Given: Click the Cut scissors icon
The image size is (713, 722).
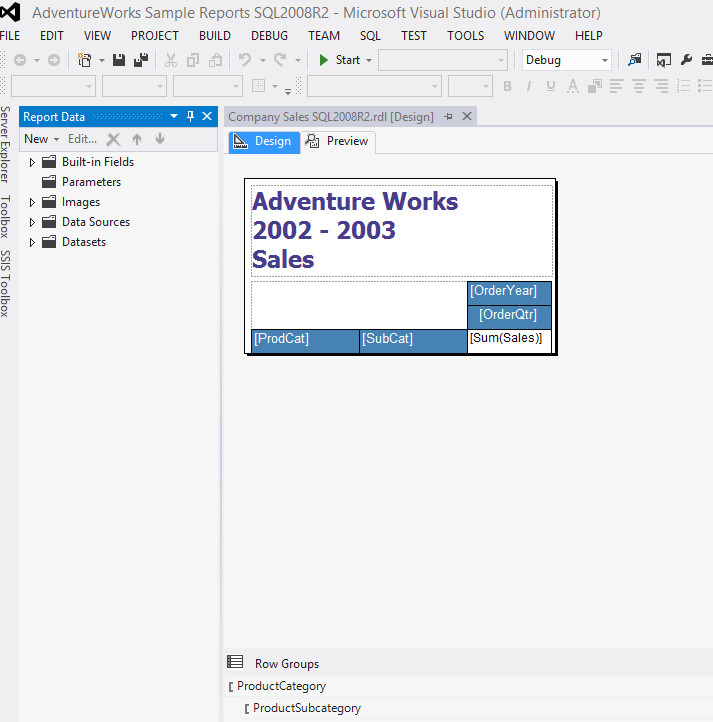Looking at the screenshot, I should click(x=171, y=60).
